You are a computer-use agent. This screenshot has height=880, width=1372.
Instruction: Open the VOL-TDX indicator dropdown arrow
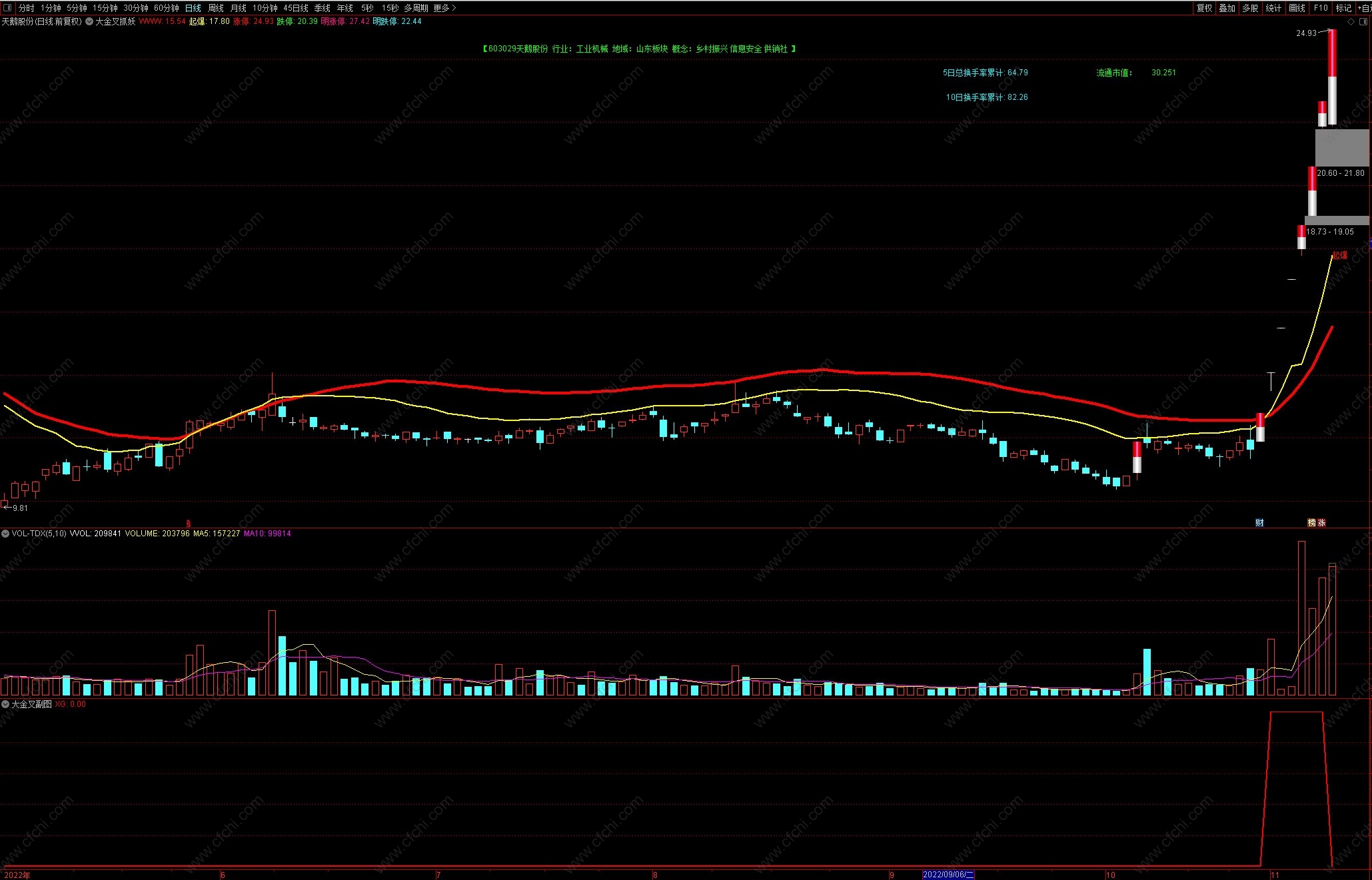click(5, 534)
